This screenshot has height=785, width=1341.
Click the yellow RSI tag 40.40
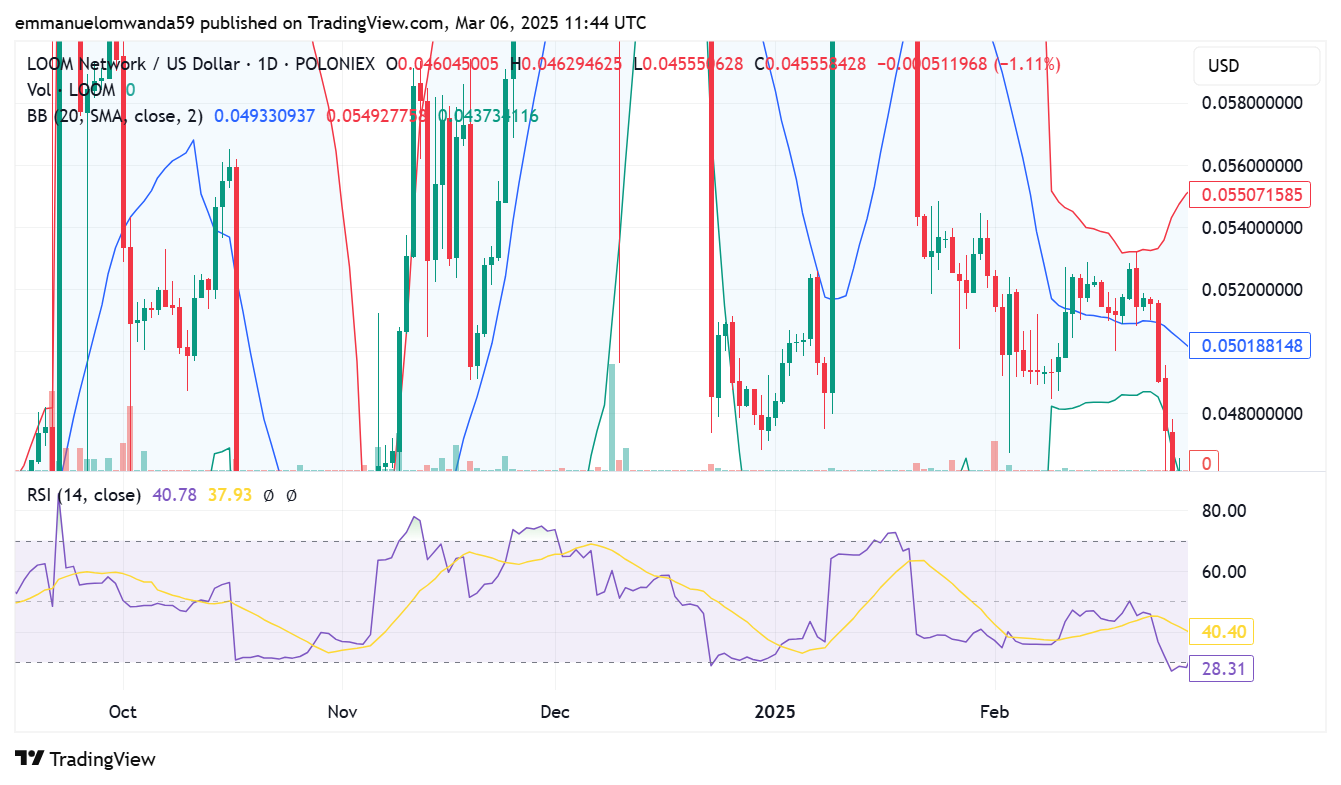[1223, 632]
